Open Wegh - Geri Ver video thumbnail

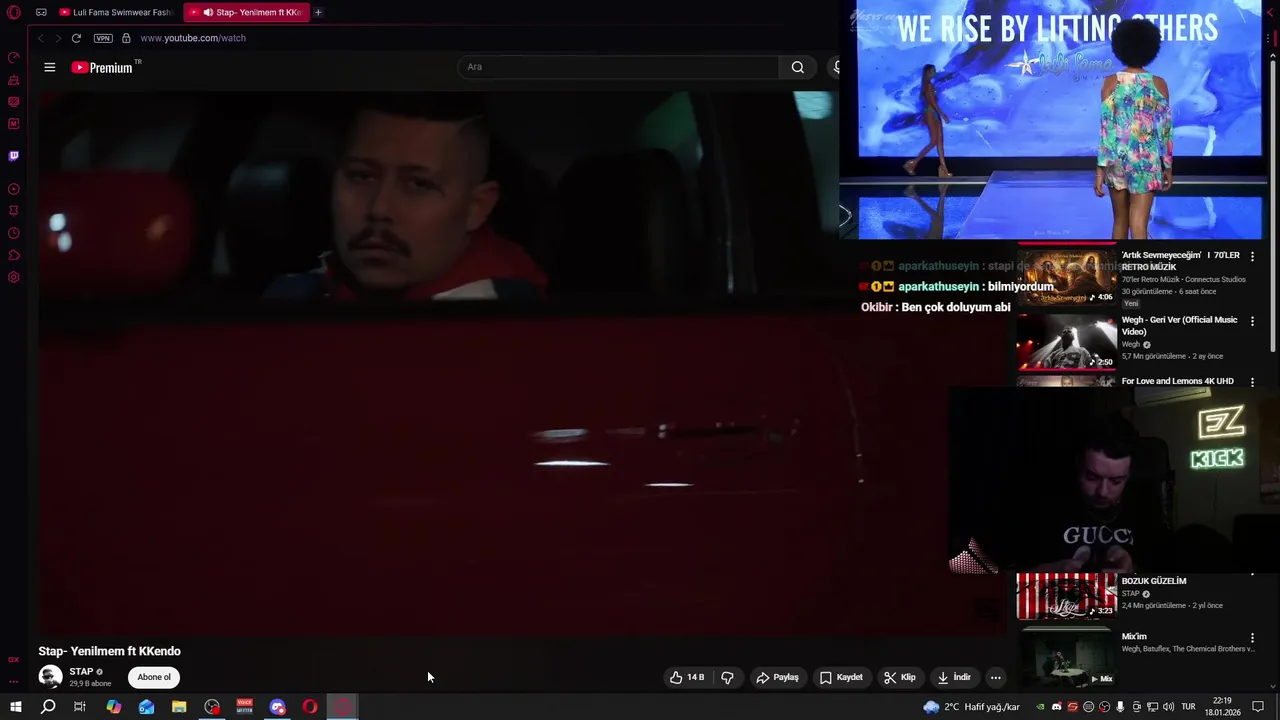[x=1066, y=342]
